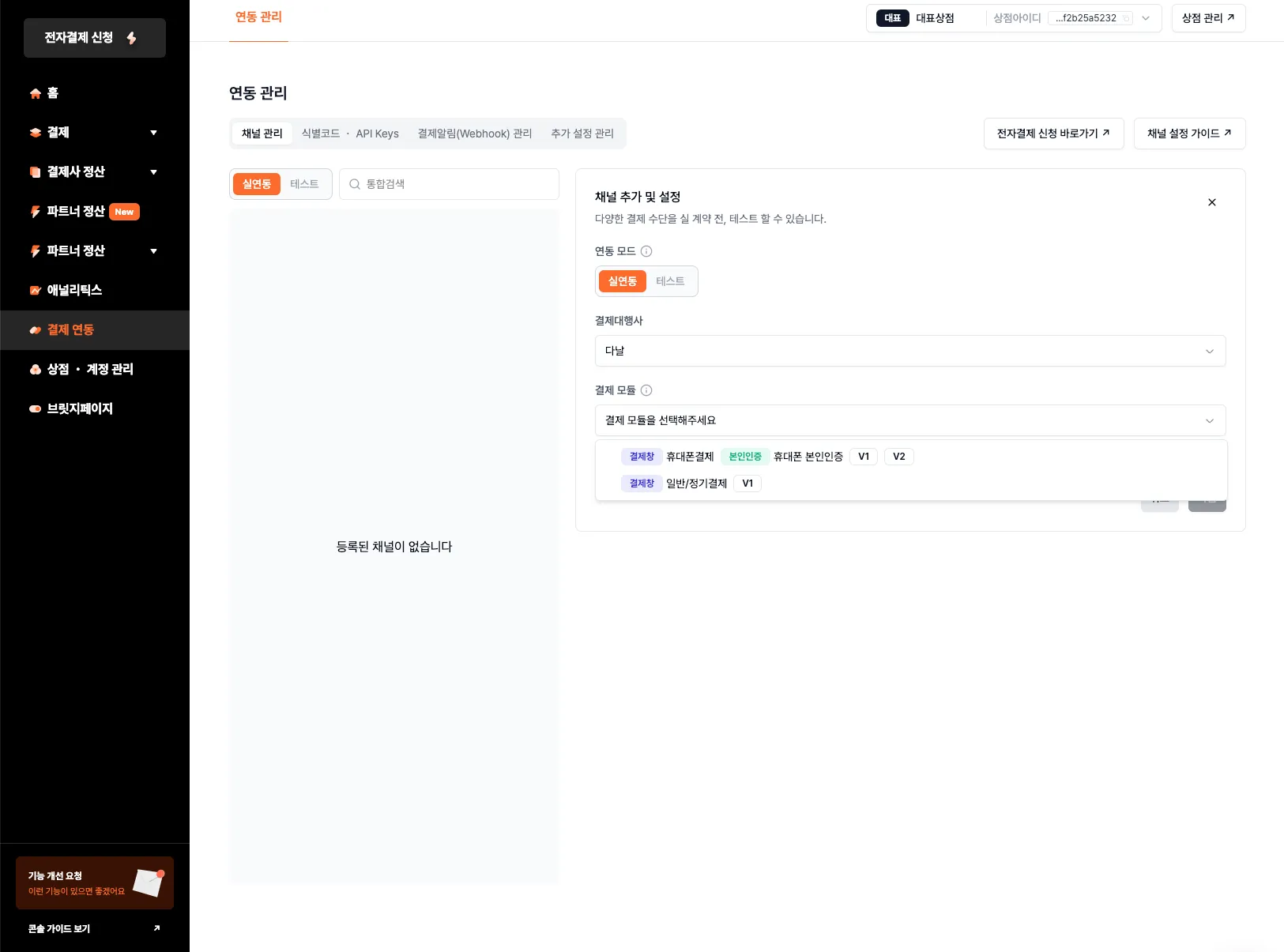Click the 채널 설정 가이드 button
1284x952 pixels.
(1188, 134)
